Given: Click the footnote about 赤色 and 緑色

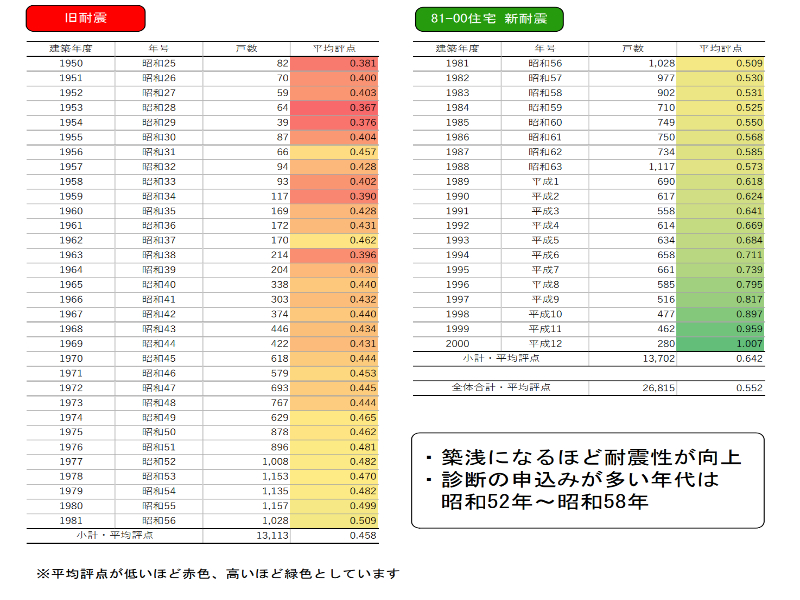Looking at the screenshot, I should point(218,573).
